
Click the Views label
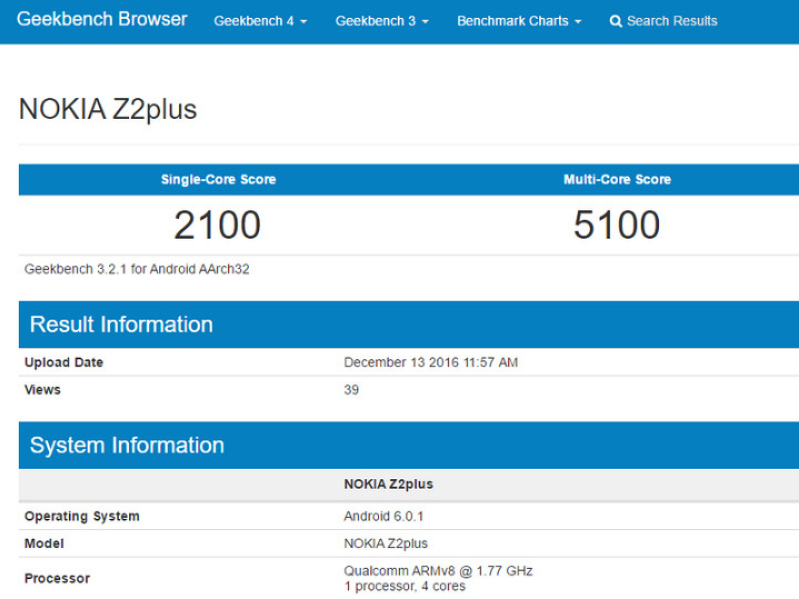click(x=42, y=390)
